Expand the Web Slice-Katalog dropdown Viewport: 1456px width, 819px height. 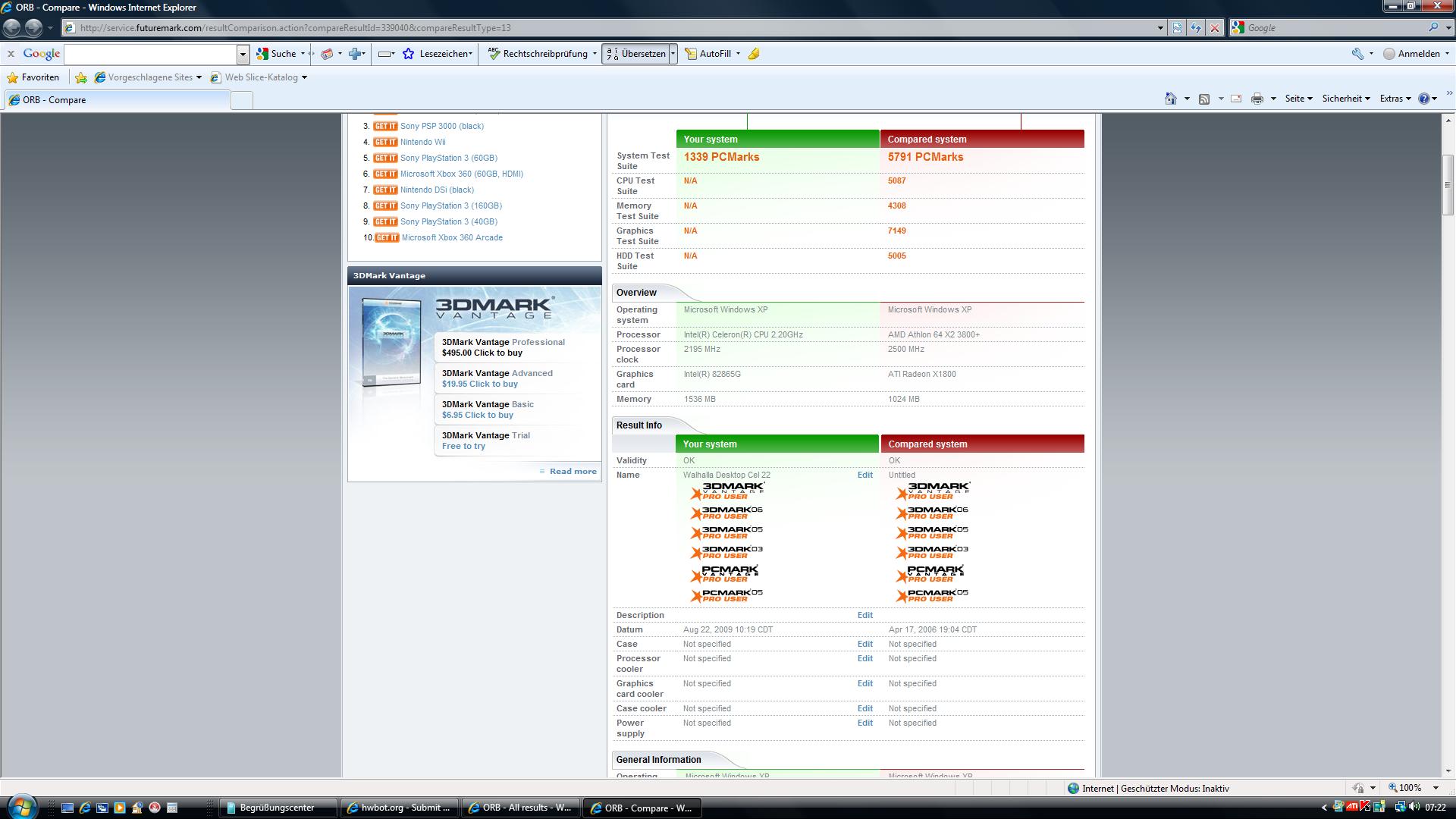point(304,77)
